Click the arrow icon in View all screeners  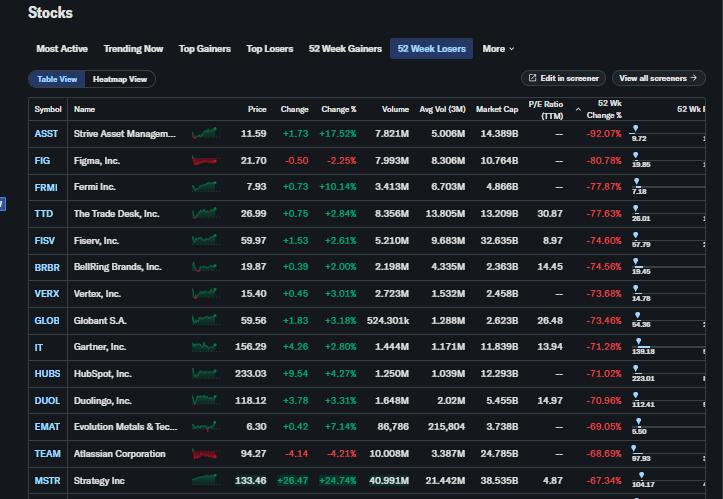690,78
